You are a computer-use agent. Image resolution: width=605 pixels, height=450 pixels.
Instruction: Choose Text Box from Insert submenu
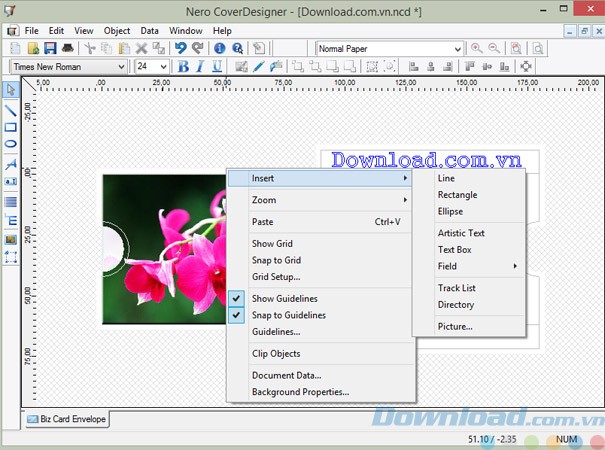454,250
